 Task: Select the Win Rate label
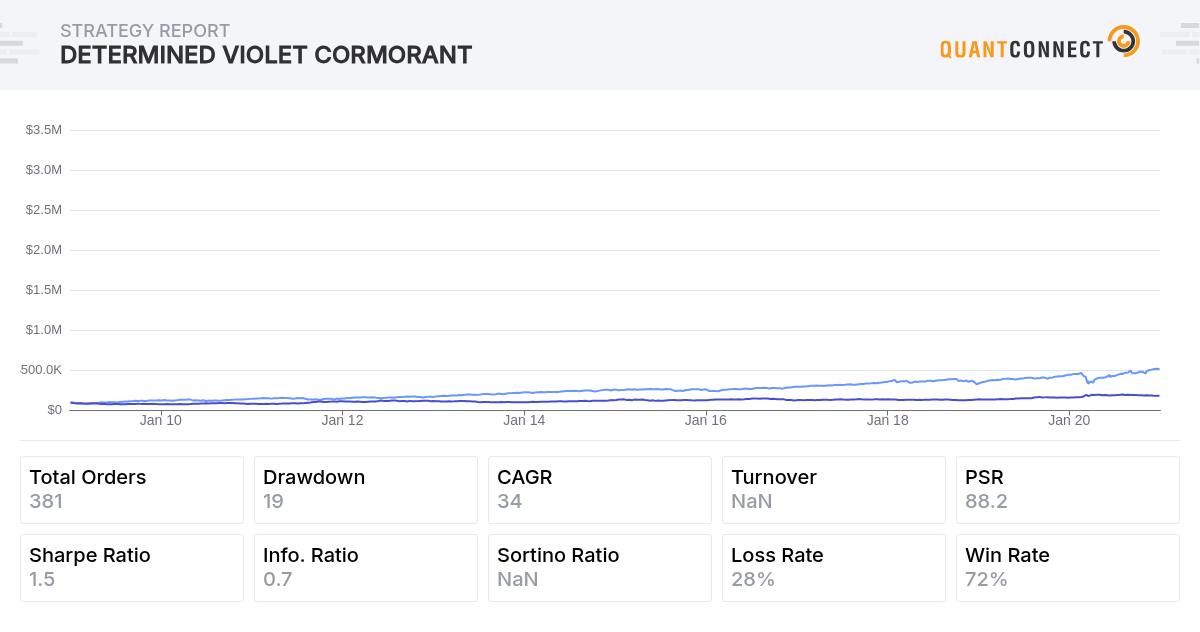[x=1007, y=555]
